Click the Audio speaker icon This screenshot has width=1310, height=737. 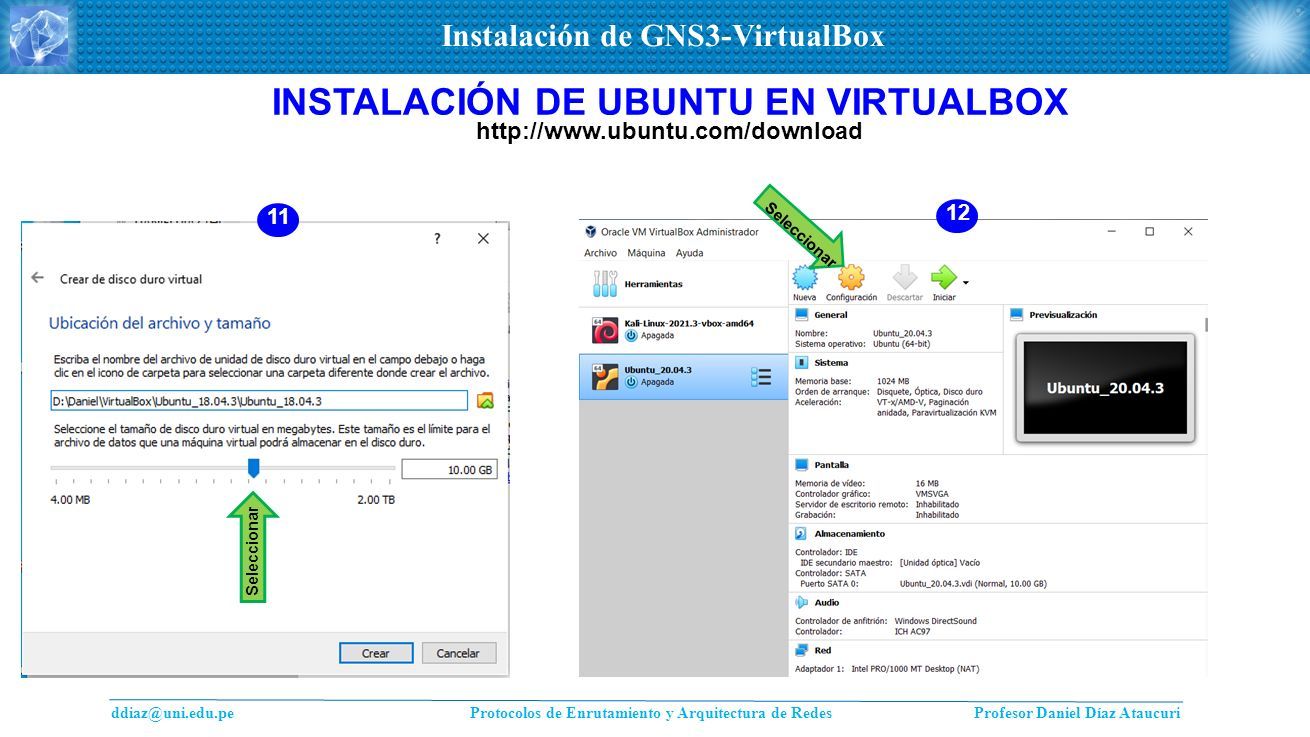pos(802,603)
